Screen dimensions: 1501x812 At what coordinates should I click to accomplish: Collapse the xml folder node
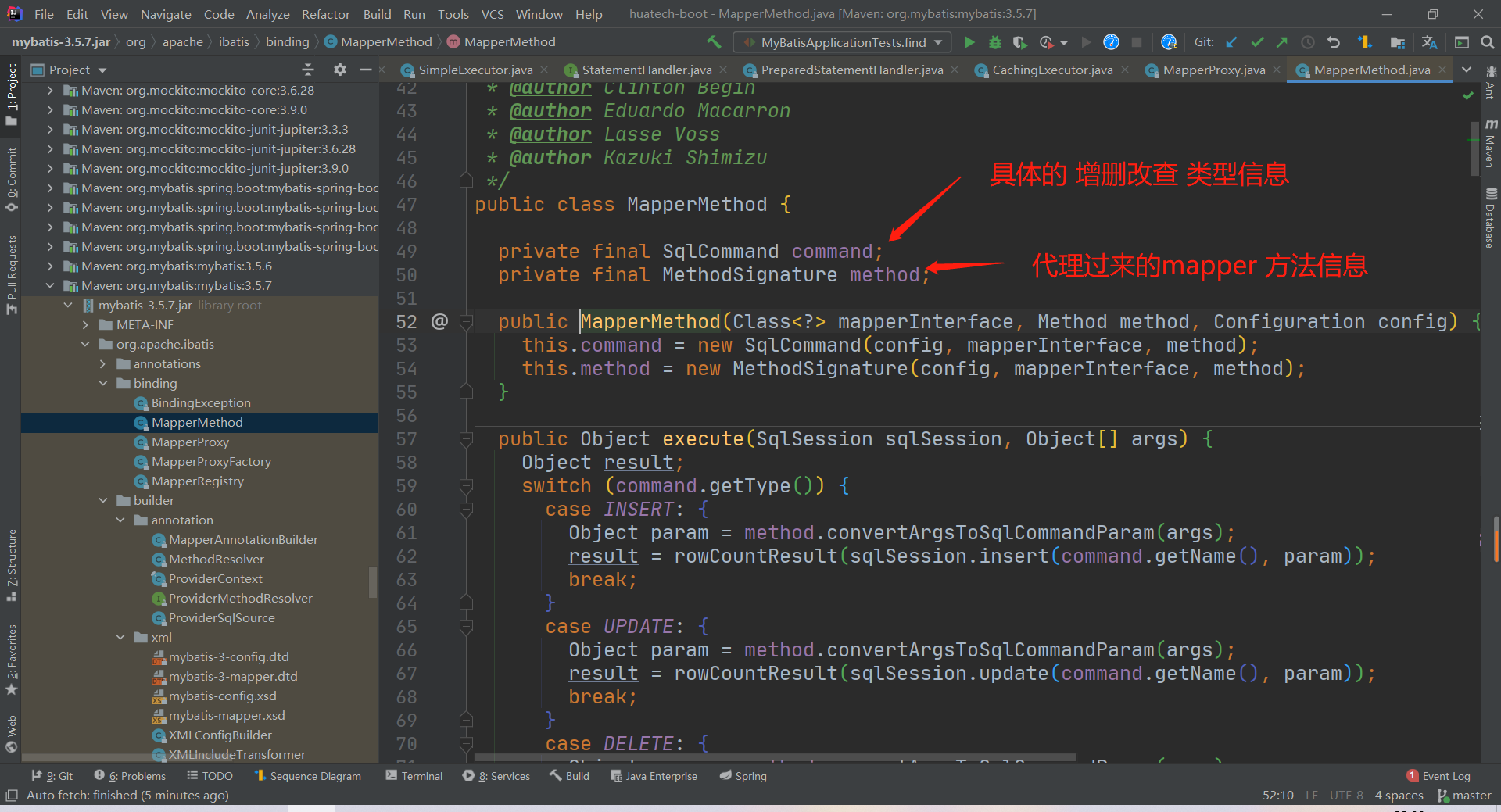(x=120, y=637)
